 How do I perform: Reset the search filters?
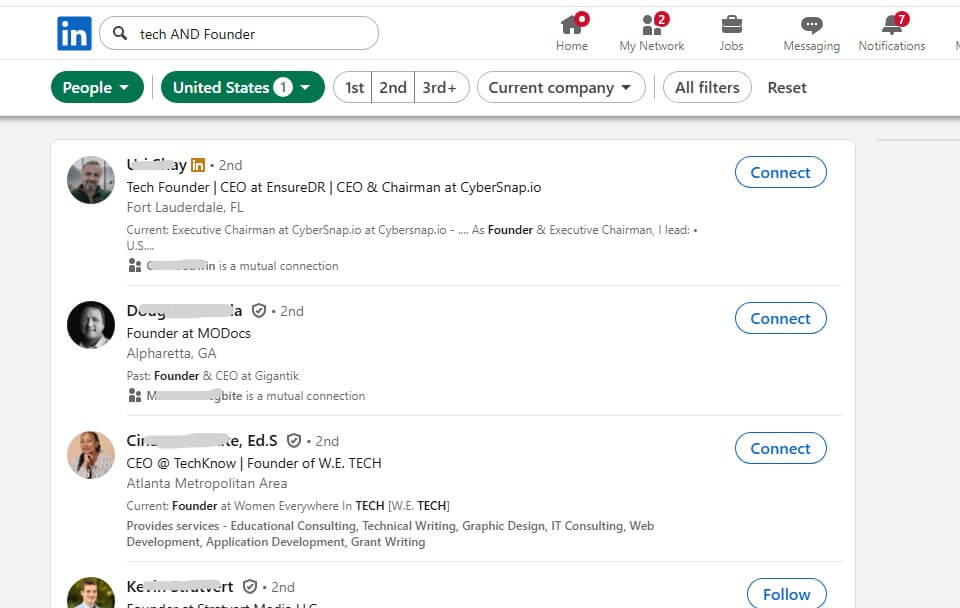pos(787,88)
